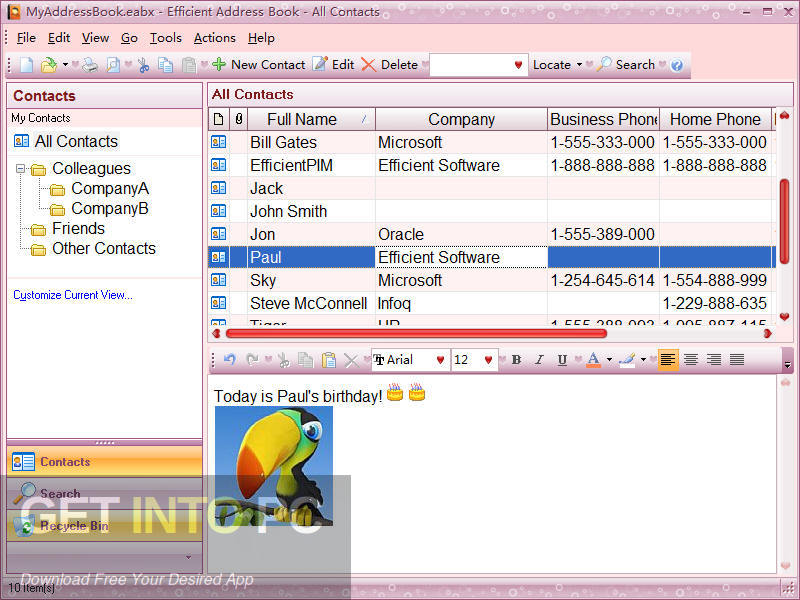This screenshot has width=800, height=600.
Task: Open the font size 12 dropdown
Action: (x=488, y=360)
